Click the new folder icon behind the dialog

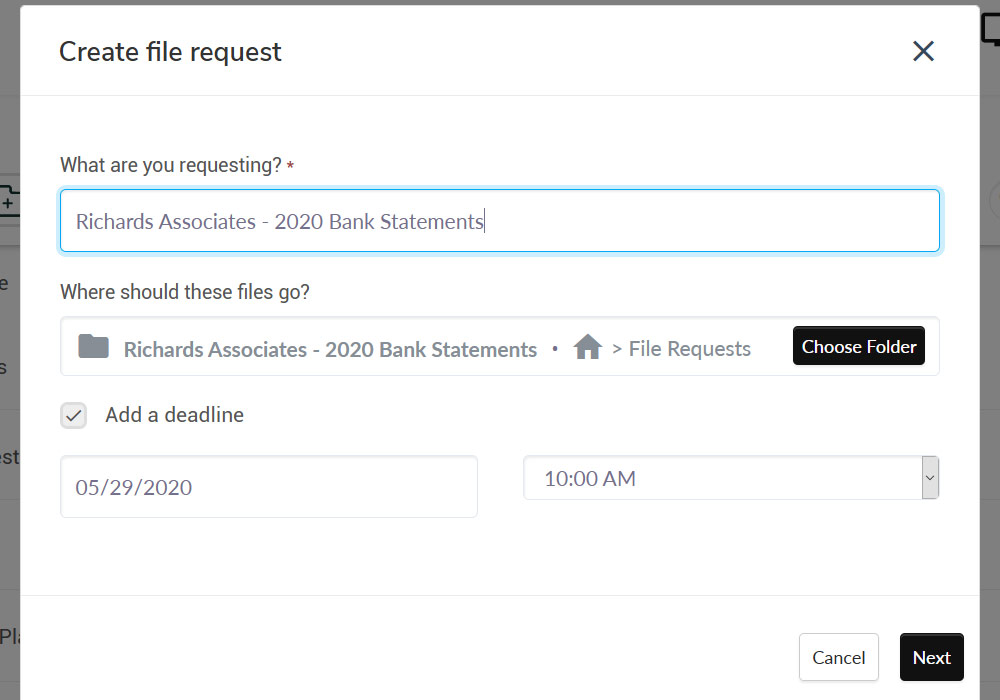8,201
